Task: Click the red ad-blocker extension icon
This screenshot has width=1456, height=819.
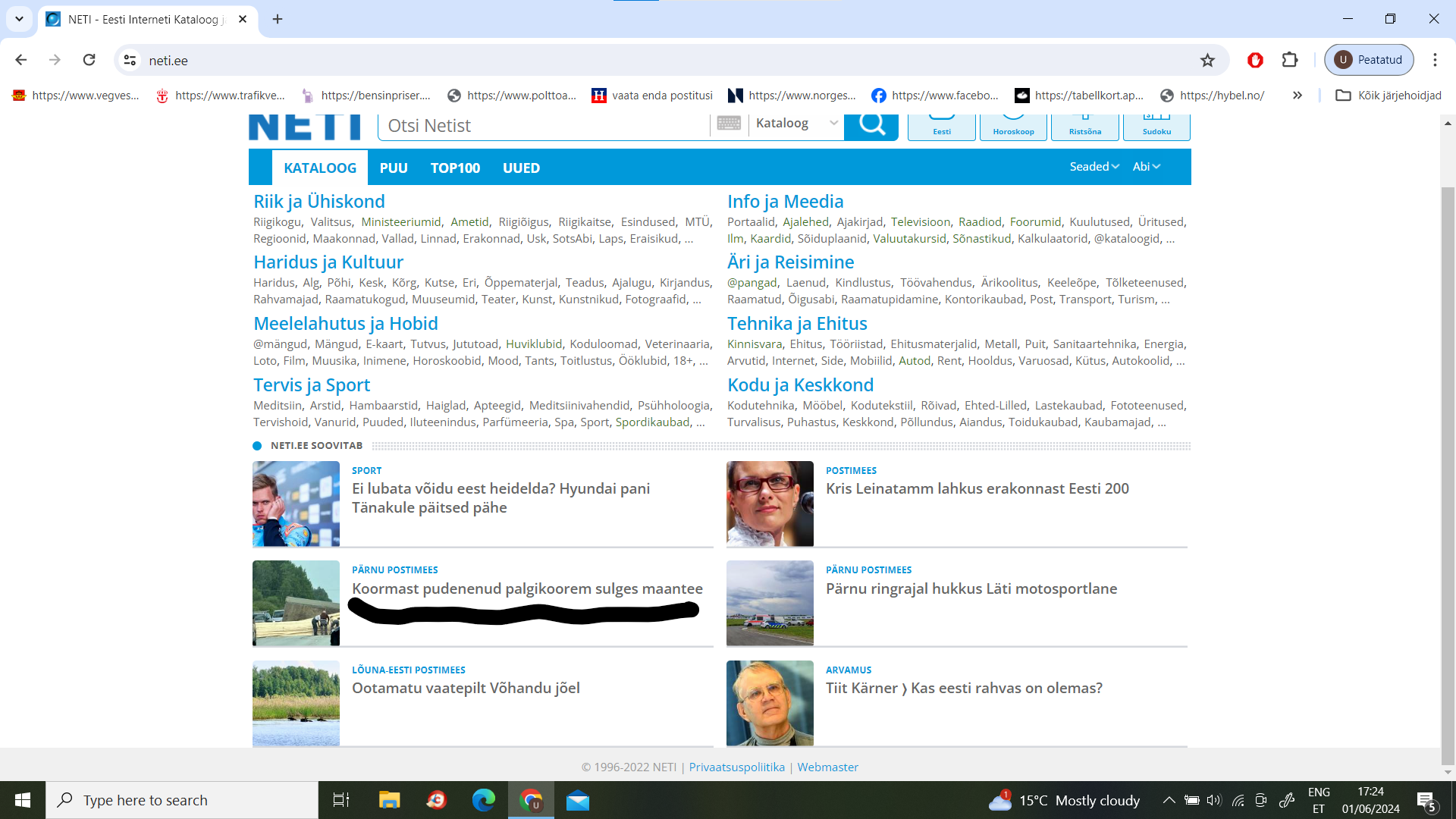Action: tap(1255, 60)
